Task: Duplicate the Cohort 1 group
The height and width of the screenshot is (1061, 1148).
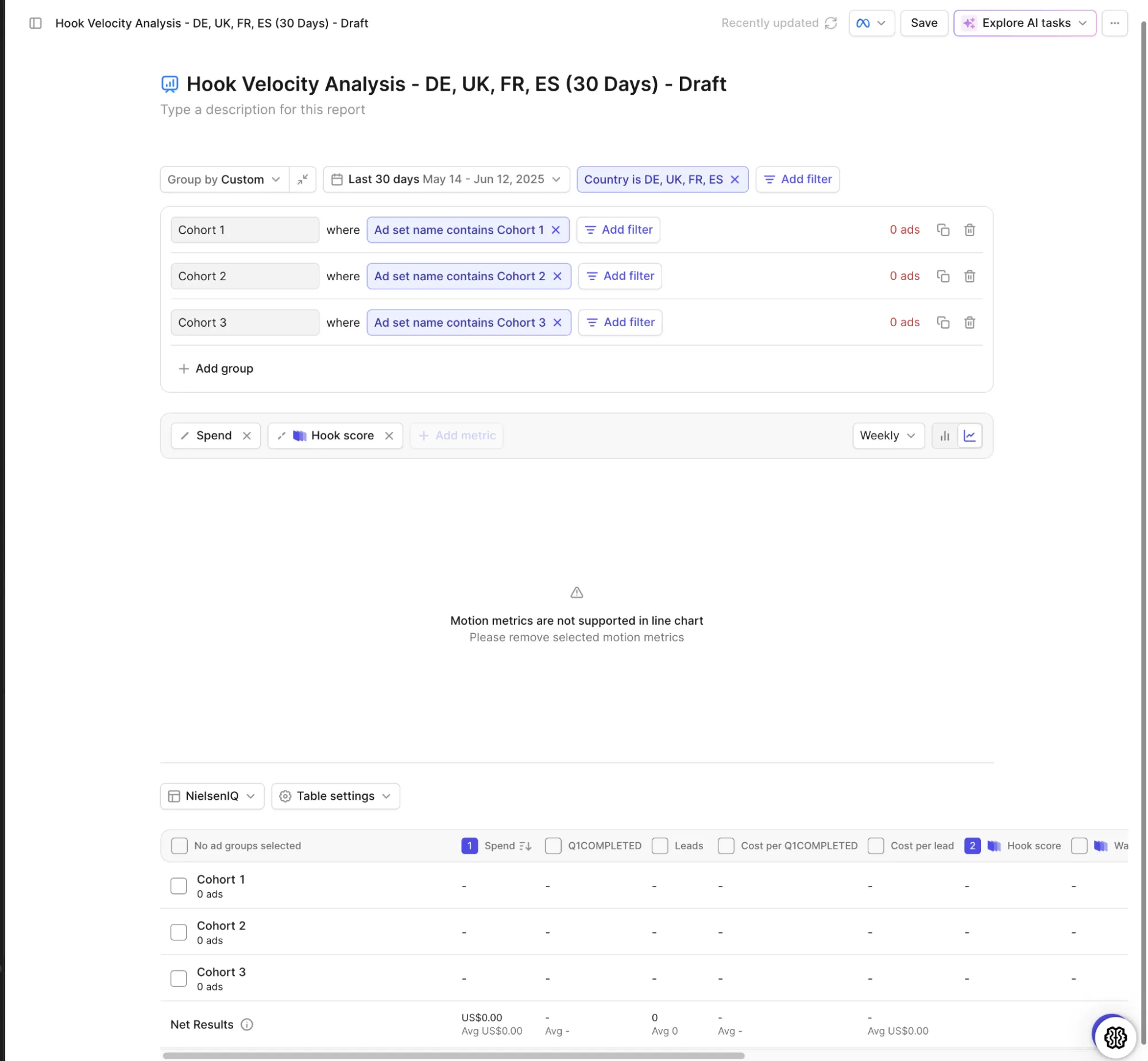Action: click(x=942, y=230)
